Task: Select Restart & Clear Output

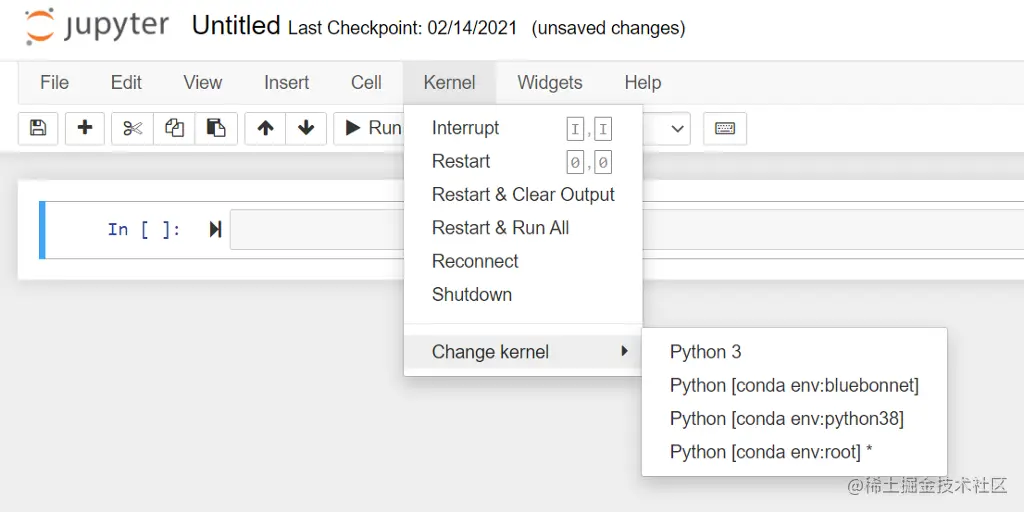Action: click(523, 195)
